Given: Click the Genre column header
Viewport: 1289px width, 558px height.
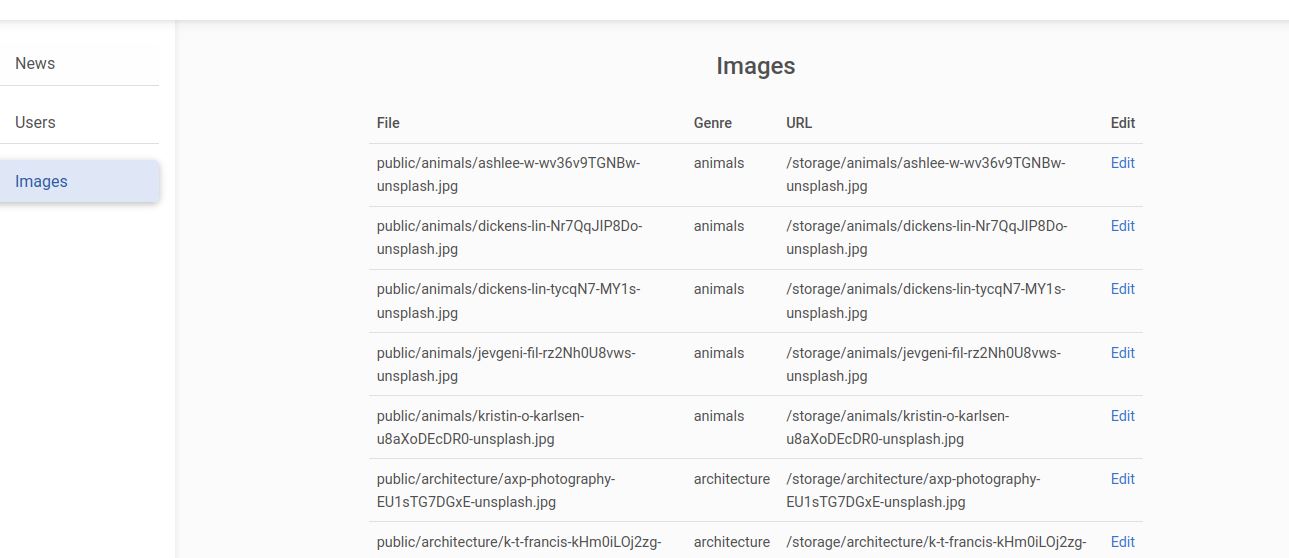Looking at the screenshot, I should (712, 123).
